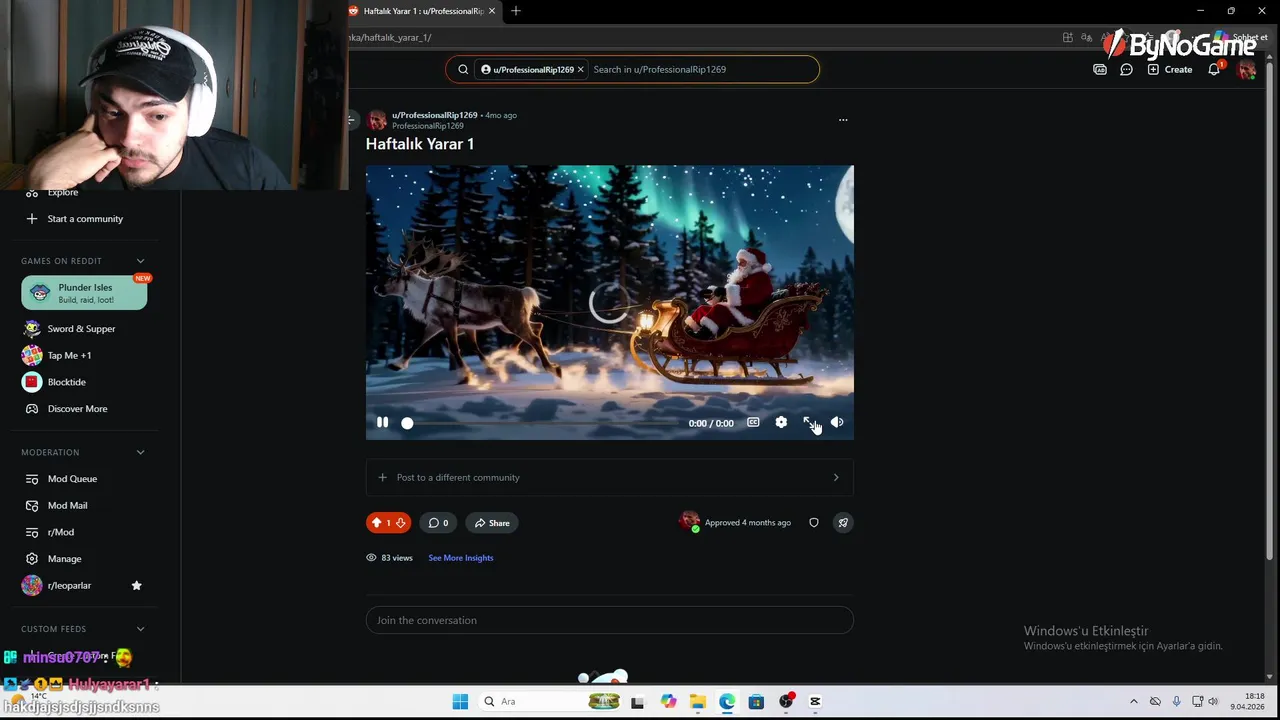This screenshot has width=1280, height=720.
Task: Upvote the Haftalık Yarar 1 post
Action: pyautogui.click(x=377, y=523)
